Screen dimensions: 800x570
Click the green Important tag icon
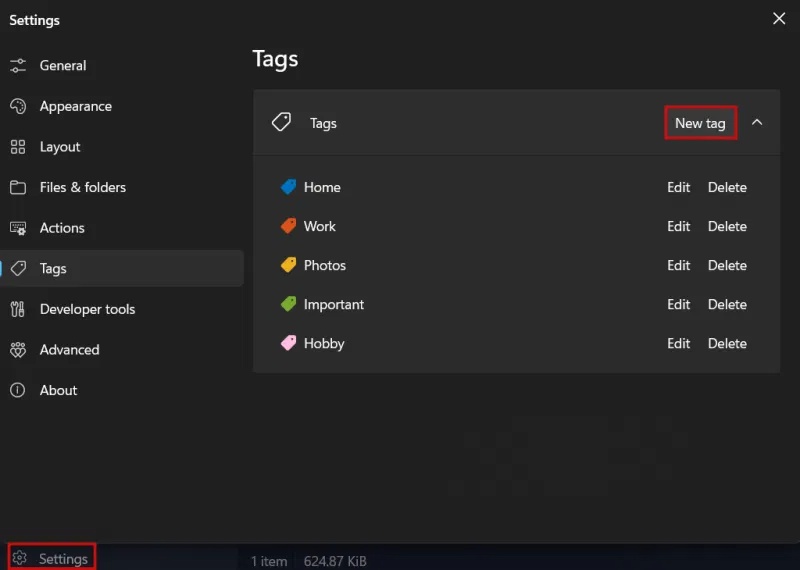point(288,304)
